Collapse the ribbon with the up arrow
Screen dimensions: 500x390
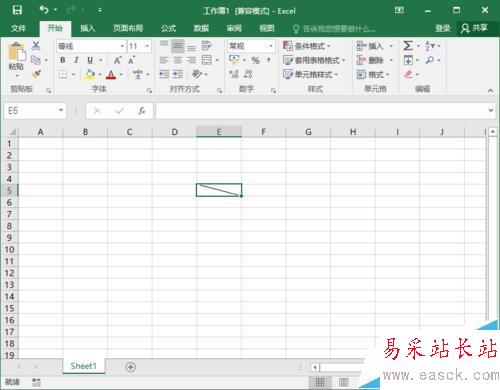[490, 90]
